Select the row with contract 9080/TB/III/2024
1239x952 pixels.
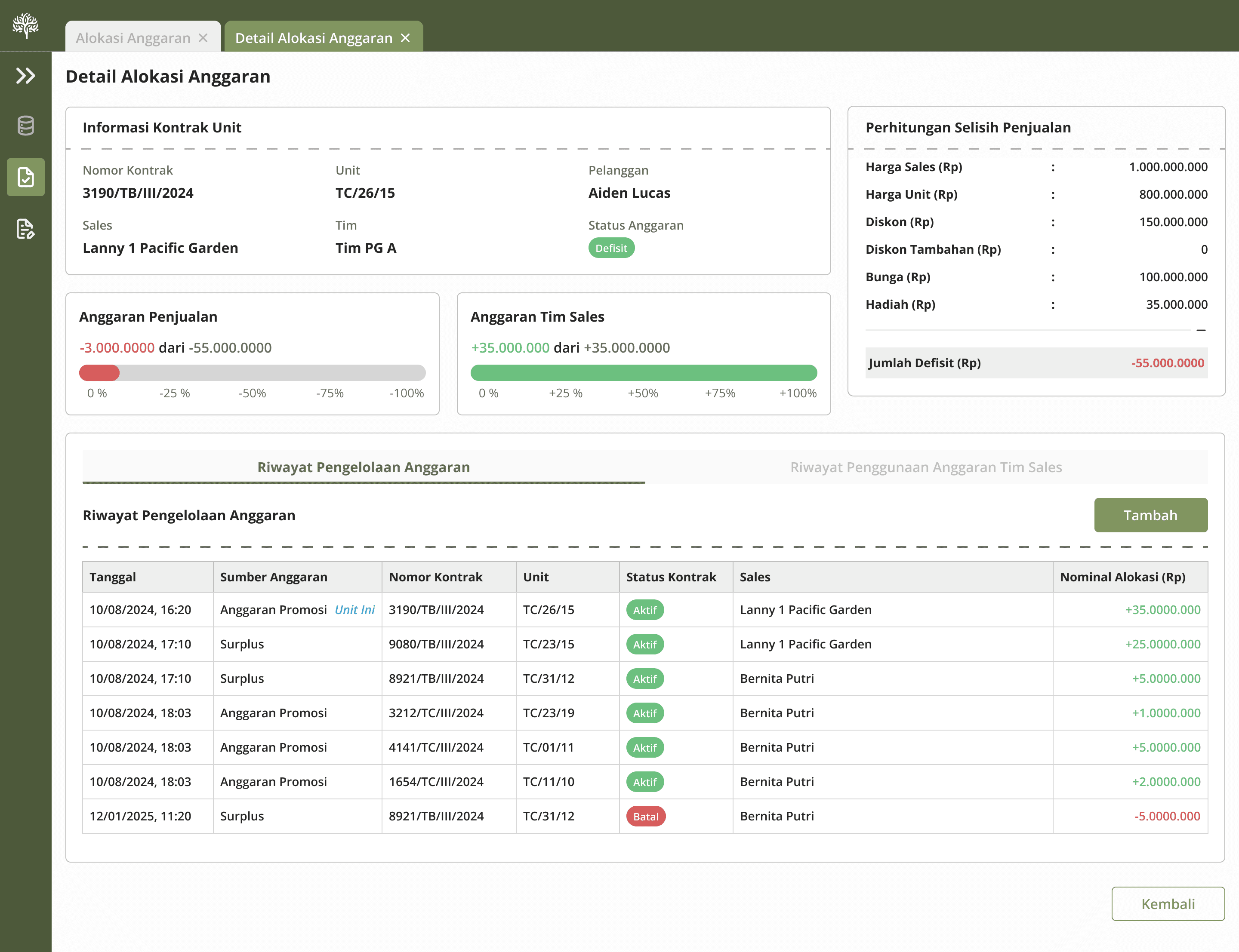click(x=645, y=644)
